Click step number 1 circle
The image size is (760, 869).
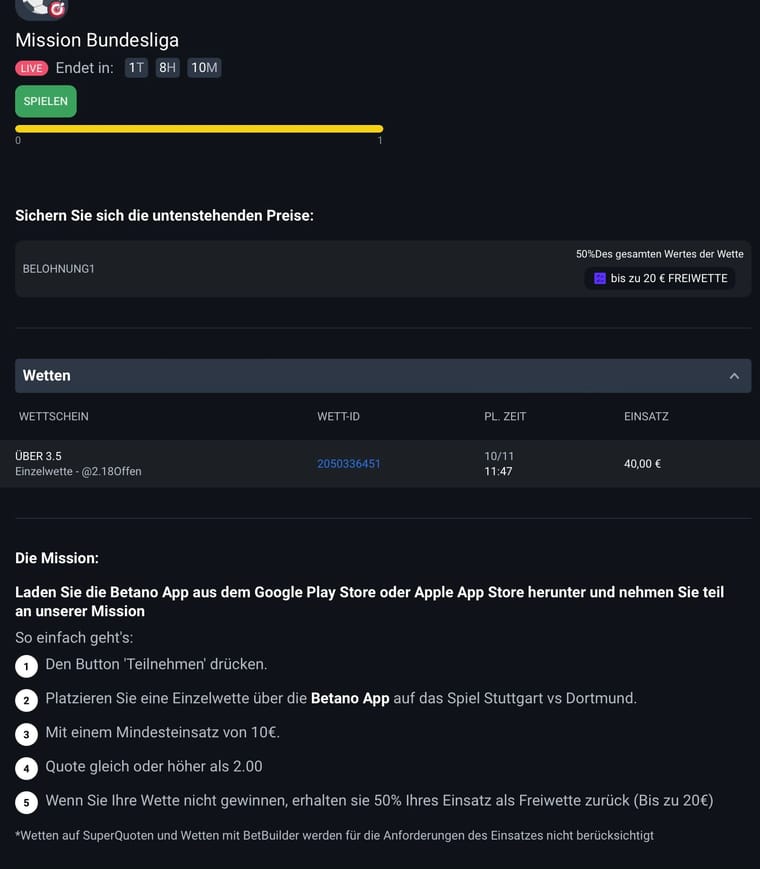click(26, 666)
